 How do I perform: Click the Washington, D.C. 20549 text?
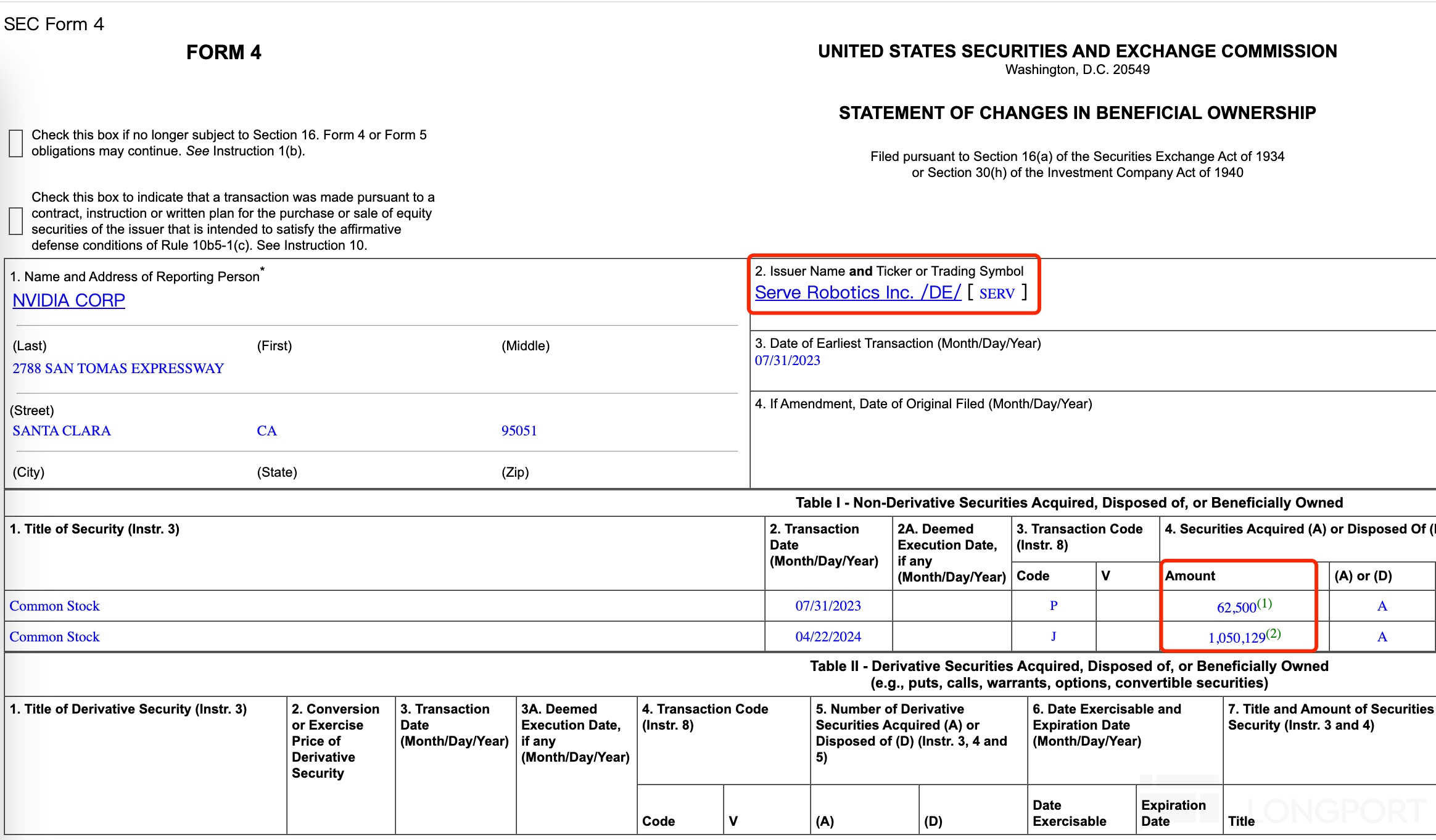(x=1077, y=70)
